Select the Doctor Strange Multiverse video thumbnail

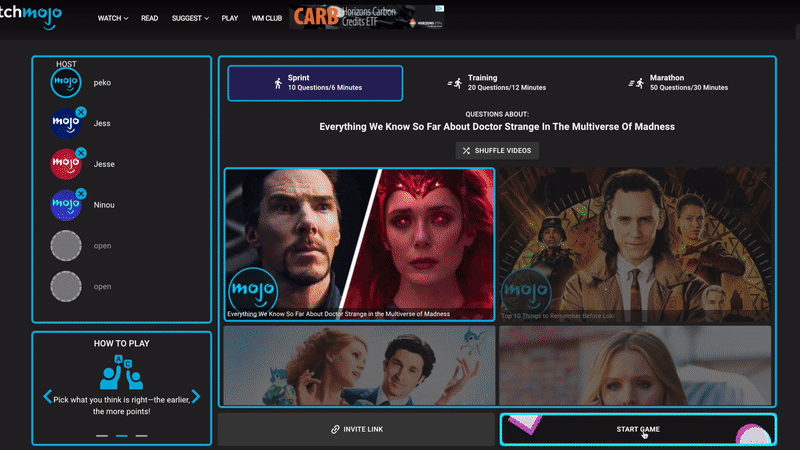tap(359, 243)
